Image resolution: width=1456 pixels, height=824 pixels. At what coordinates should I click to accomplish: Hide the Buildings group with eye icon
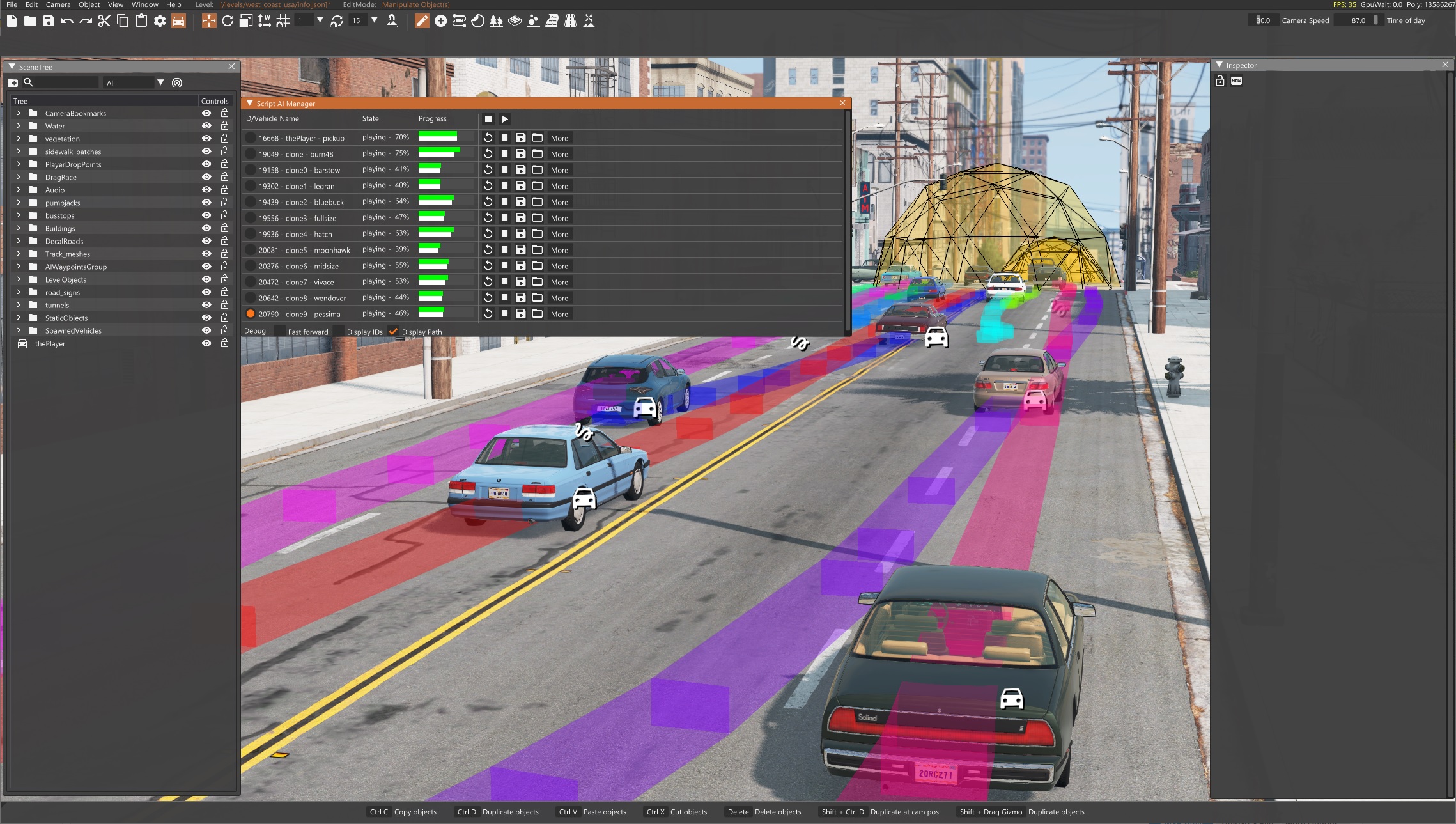206,228
